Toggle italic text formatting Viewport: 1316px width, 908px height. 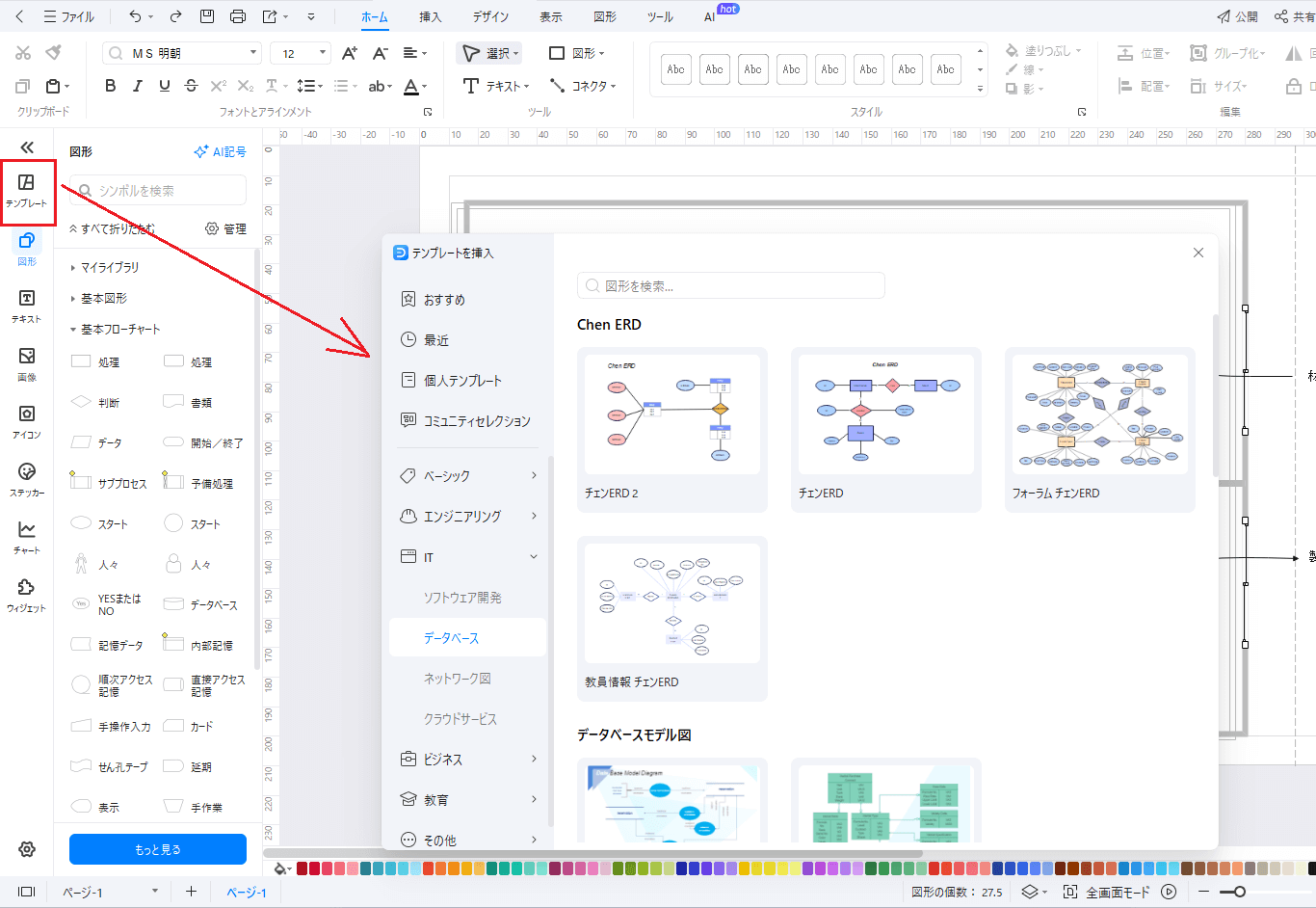[x=137, y=86]
